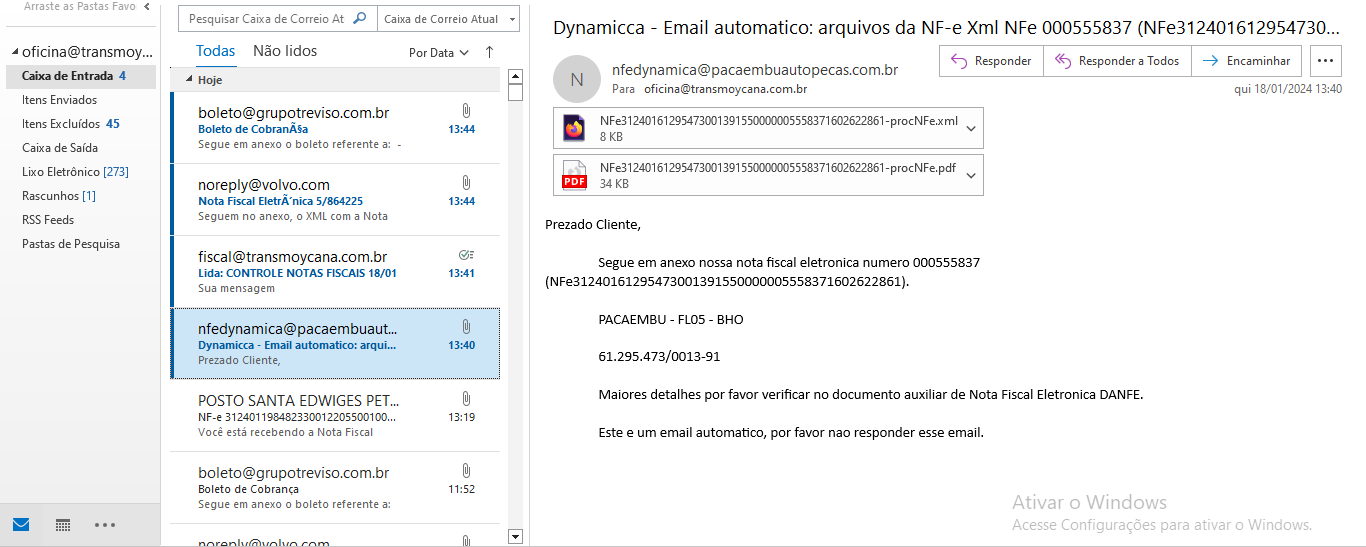Collapse the Hoje group header
The image size is (1366, 547).
pos(189,79)
